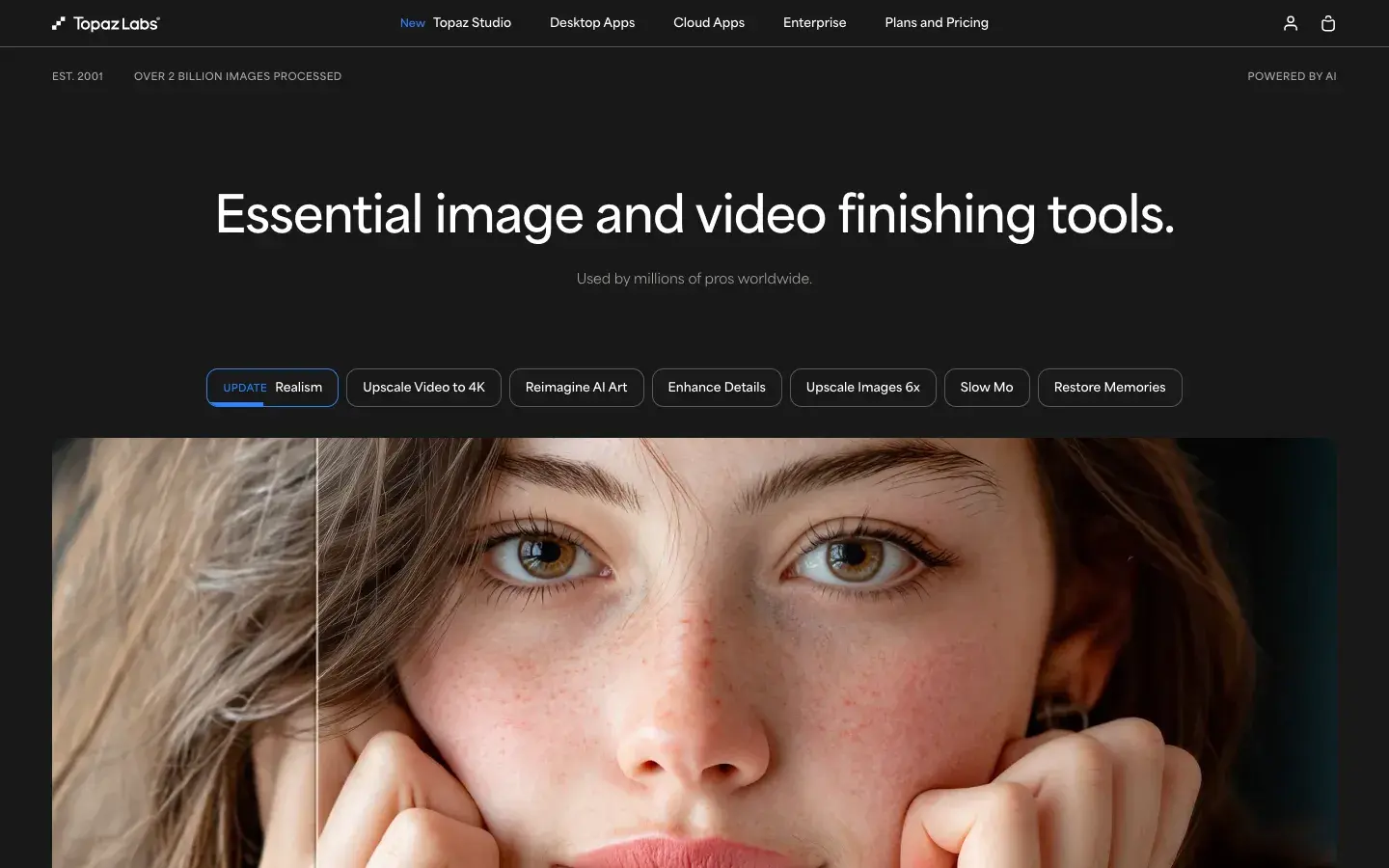Image resolution: width=1389 pixels, height=868 pixels.
Task: Open the Topaz Studio page
Action: [x=472, y=22]
